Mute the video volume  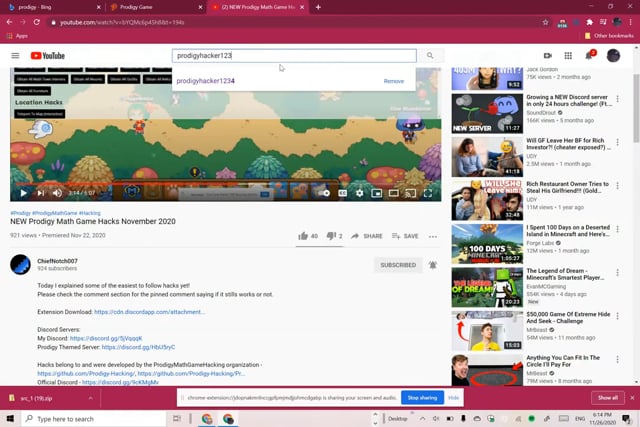pos(58,193)
